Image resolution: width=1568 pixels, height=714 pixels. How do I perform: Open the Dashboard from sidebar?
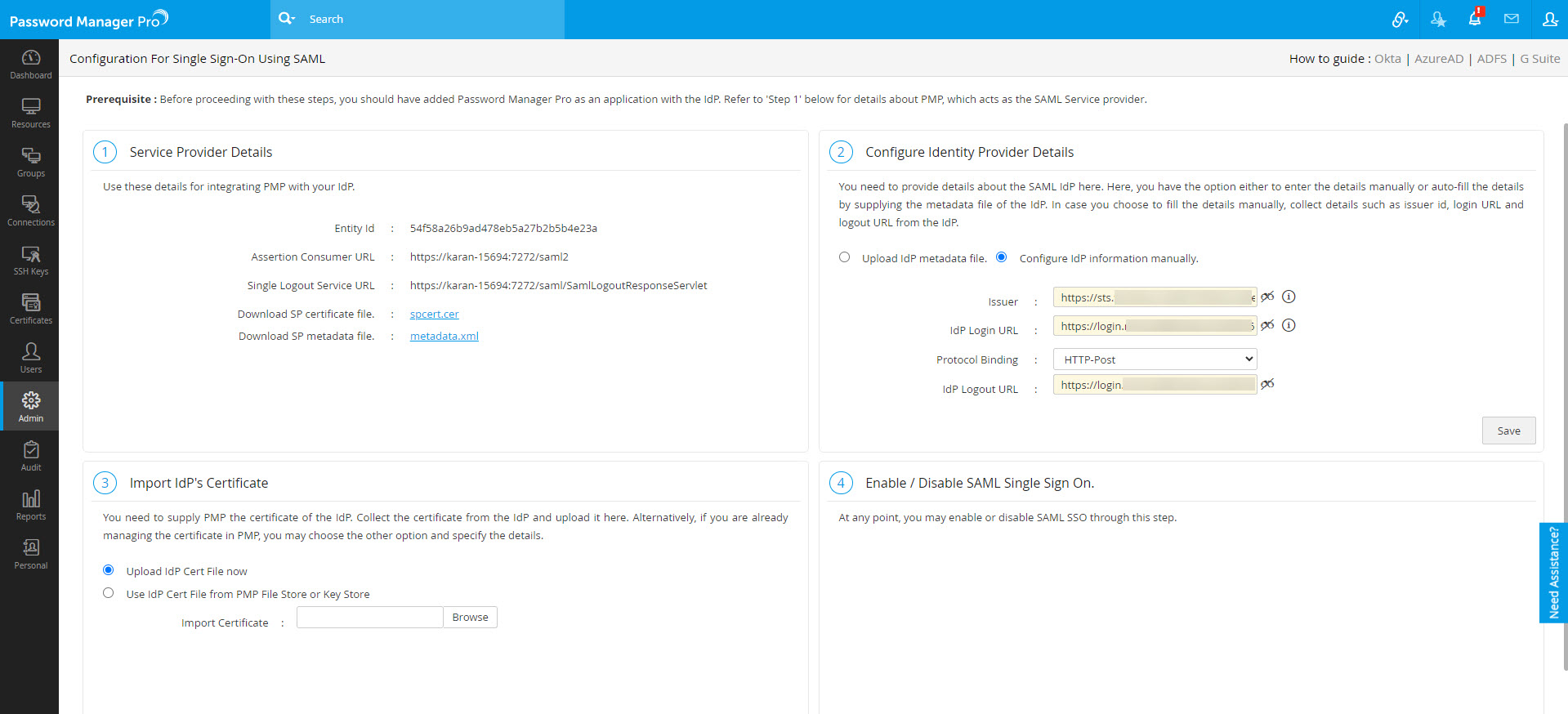pos(30,64)
